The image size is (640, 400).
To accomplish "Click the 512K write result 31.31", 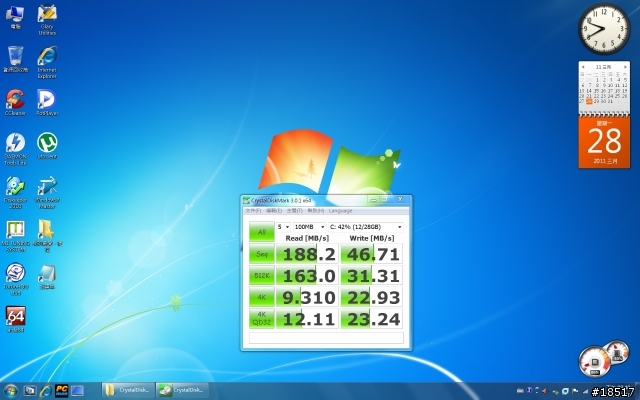I will (x=371, y=276).
